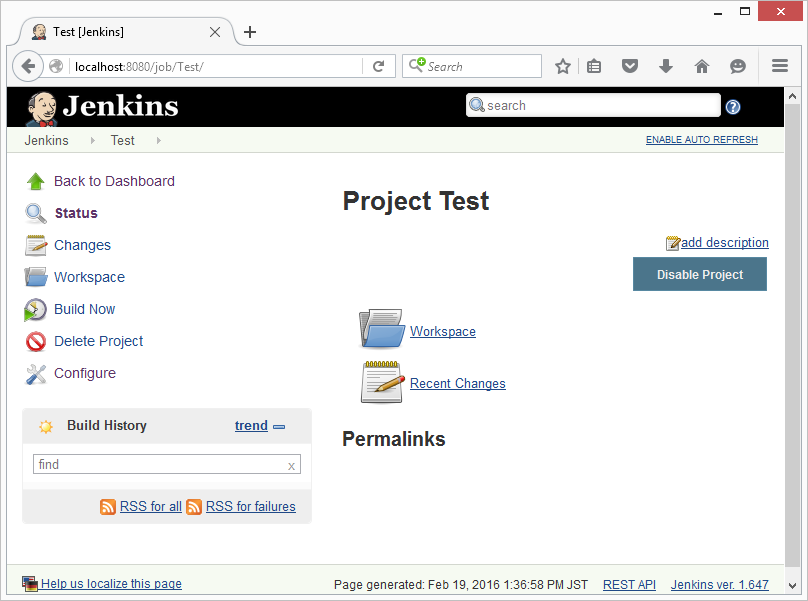The image size is (808, 601).
Task: Click the Changes notepad icon in sidebar
Action: [x=36, y=245]
